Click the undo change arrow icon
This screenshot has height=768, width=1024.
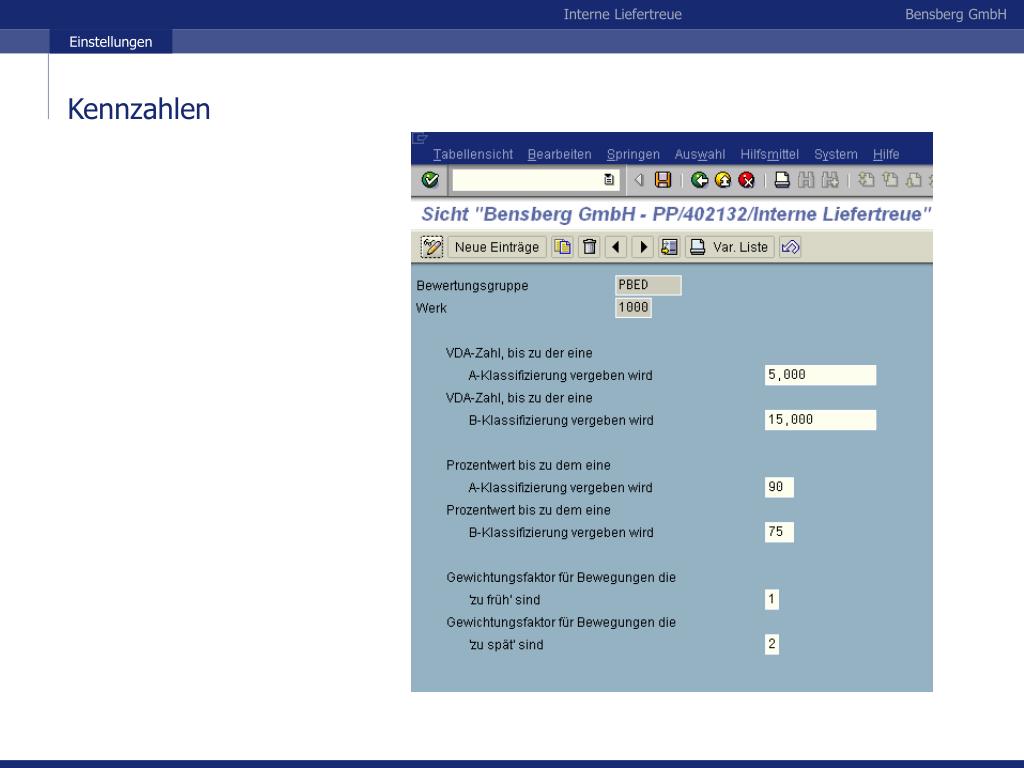coord(790,247)
